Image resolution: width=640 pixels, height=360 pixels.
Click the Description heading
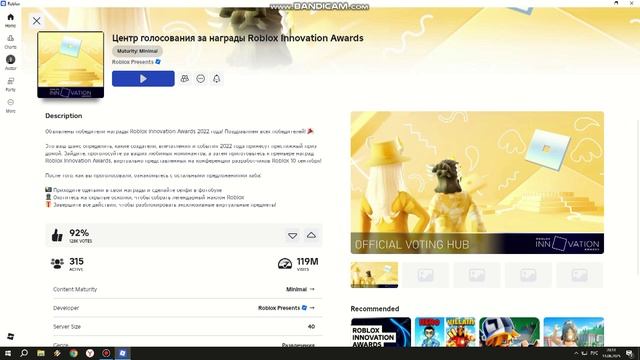(64, 116)
